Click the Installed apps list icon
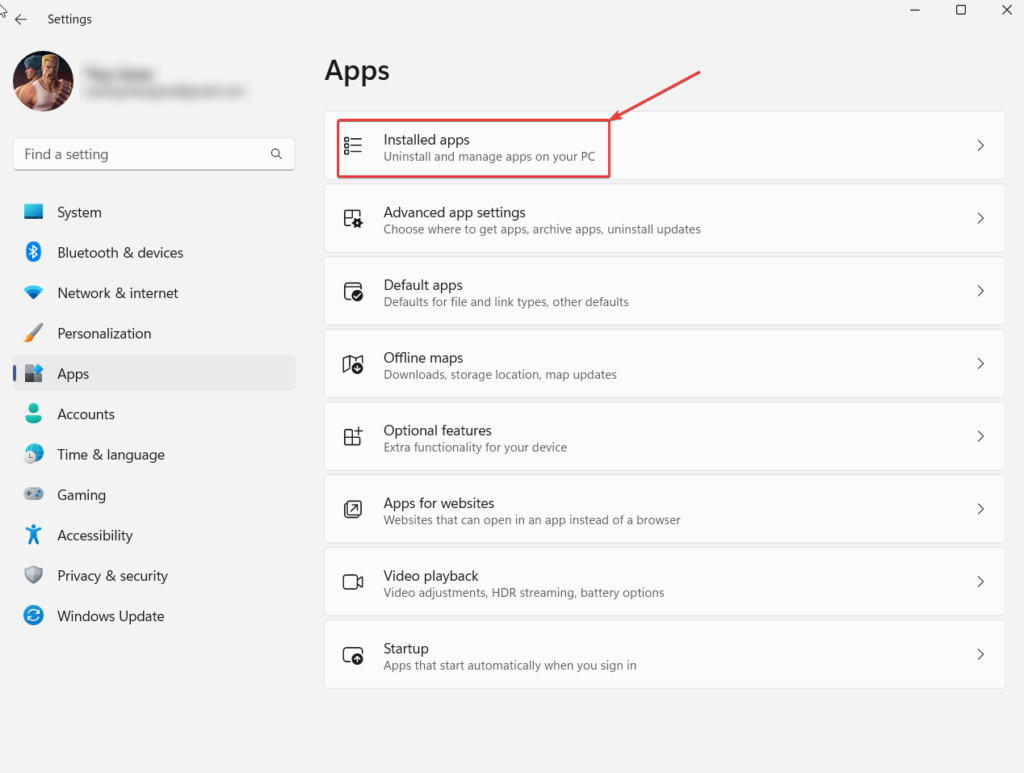Image resolution: width=1024 pixels, height=773 pixels. point(353,146)
